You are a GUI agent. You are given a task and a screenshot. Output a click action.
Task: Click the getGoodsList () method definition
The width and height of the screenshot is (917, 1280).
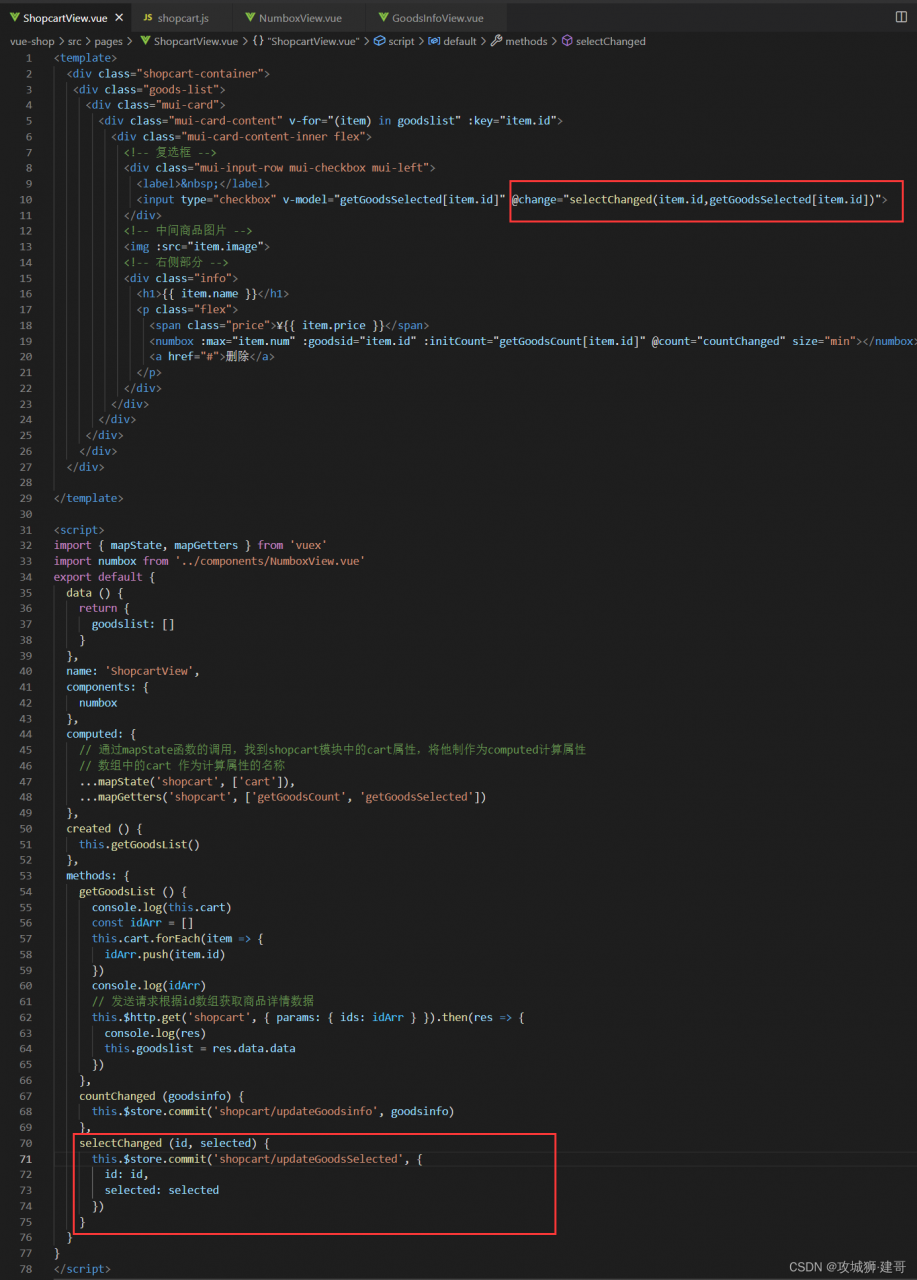click(x=133, y=890)
